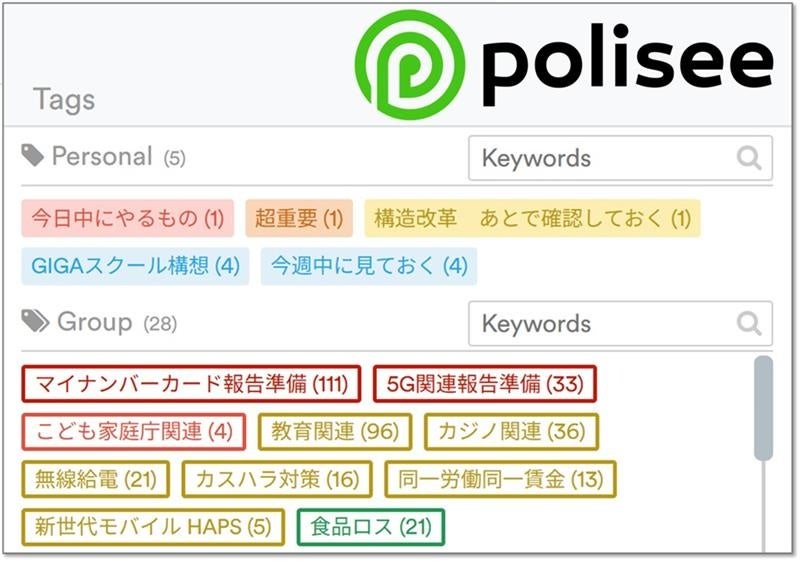The height and width of the screenshot is (561, 800).
Task: Pick the 今週中に見ておく tag
Action: pos(370,266)
